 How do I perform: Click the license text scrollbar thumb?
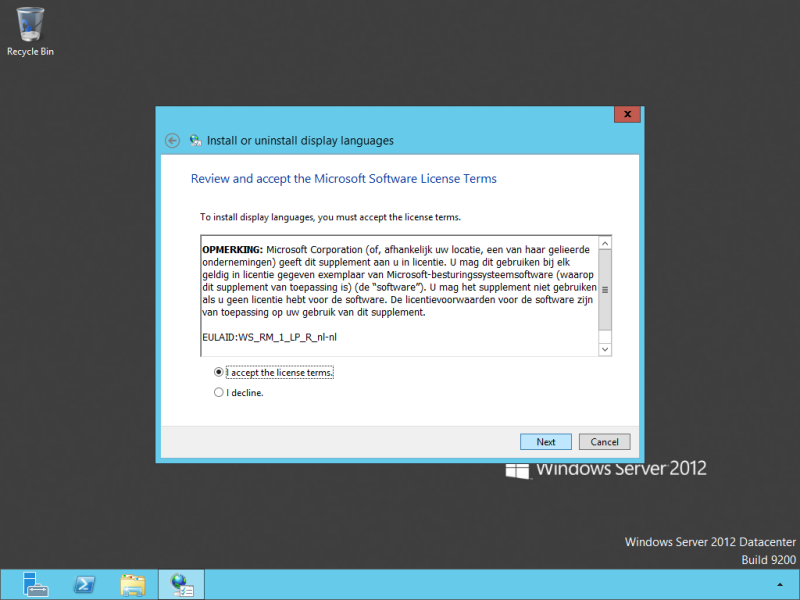[605, 290]
